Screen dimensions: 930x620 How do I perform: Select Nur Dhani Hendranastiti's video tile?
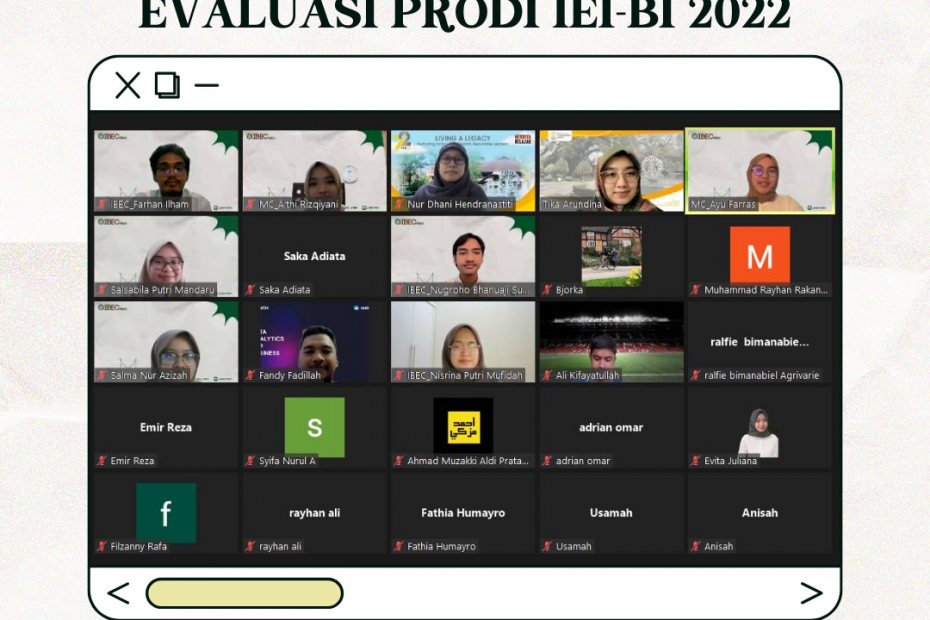click(x=462, y=170)
